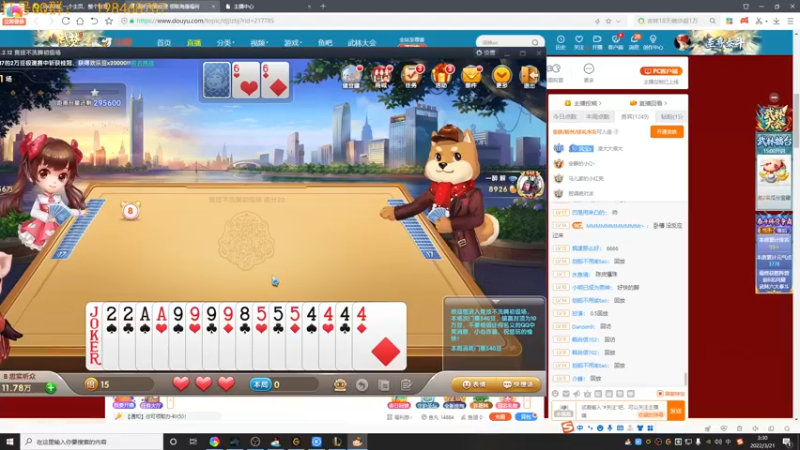Open the card record icon in bottom bar

(384, 385)
